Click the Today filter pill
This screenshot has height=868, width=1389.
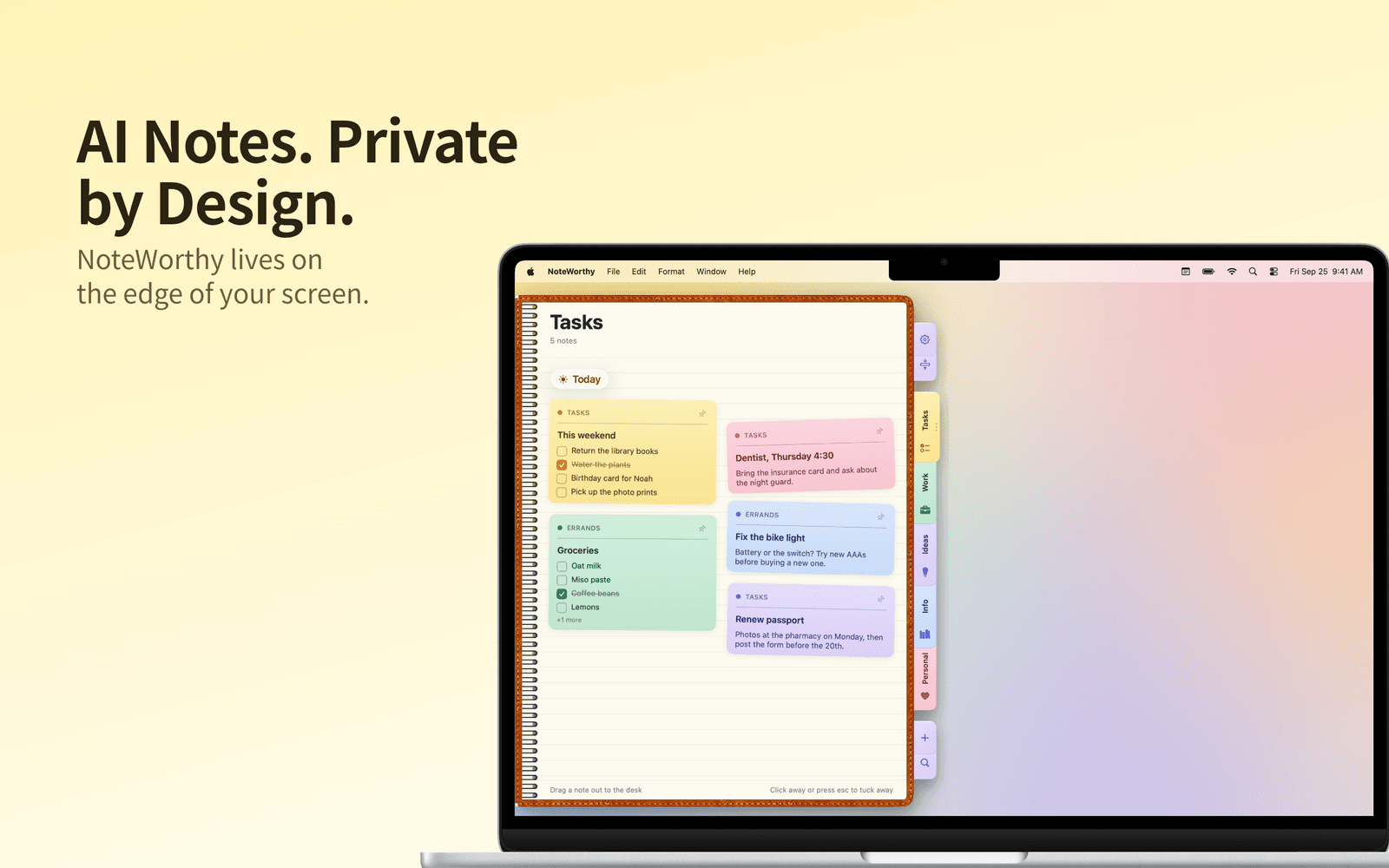[579, 379]
